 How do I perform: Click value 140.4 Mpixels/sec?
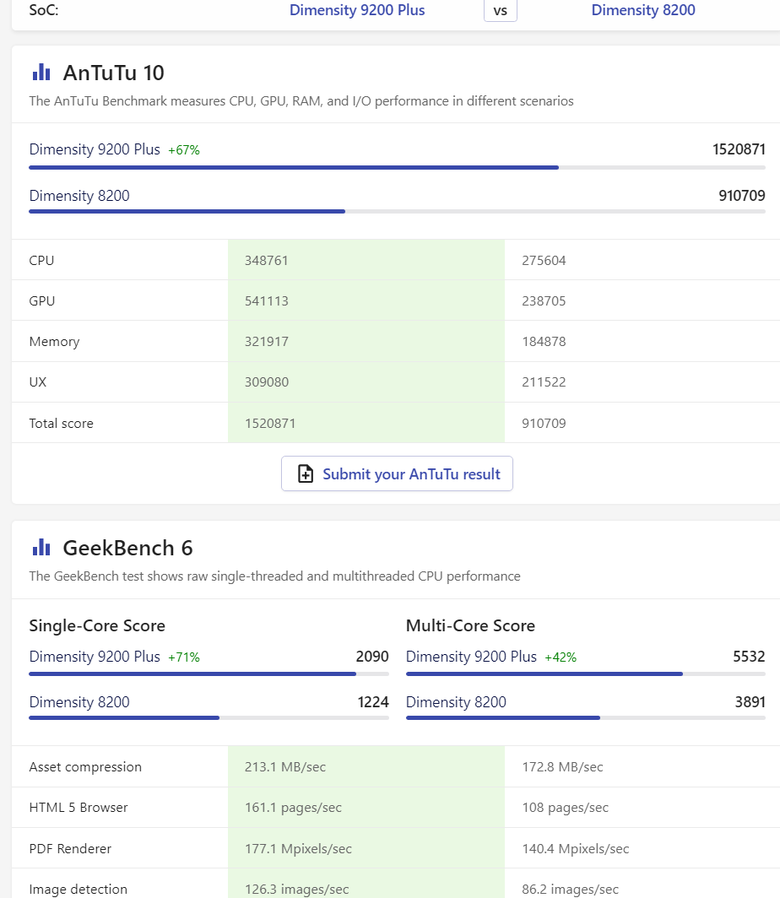576,849
